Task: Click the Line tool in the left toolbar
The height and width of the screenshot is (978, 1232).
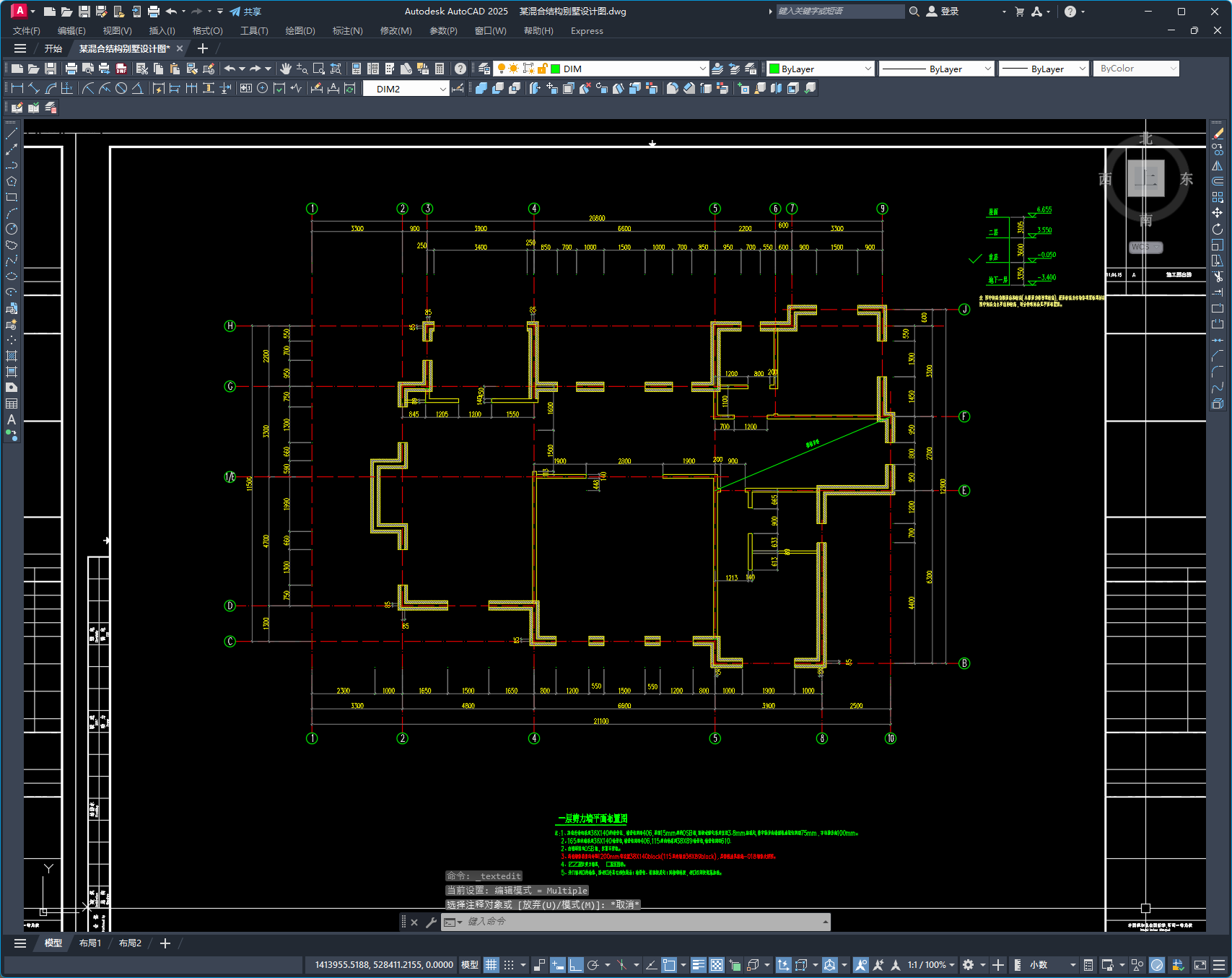Action: click(12, 134)
